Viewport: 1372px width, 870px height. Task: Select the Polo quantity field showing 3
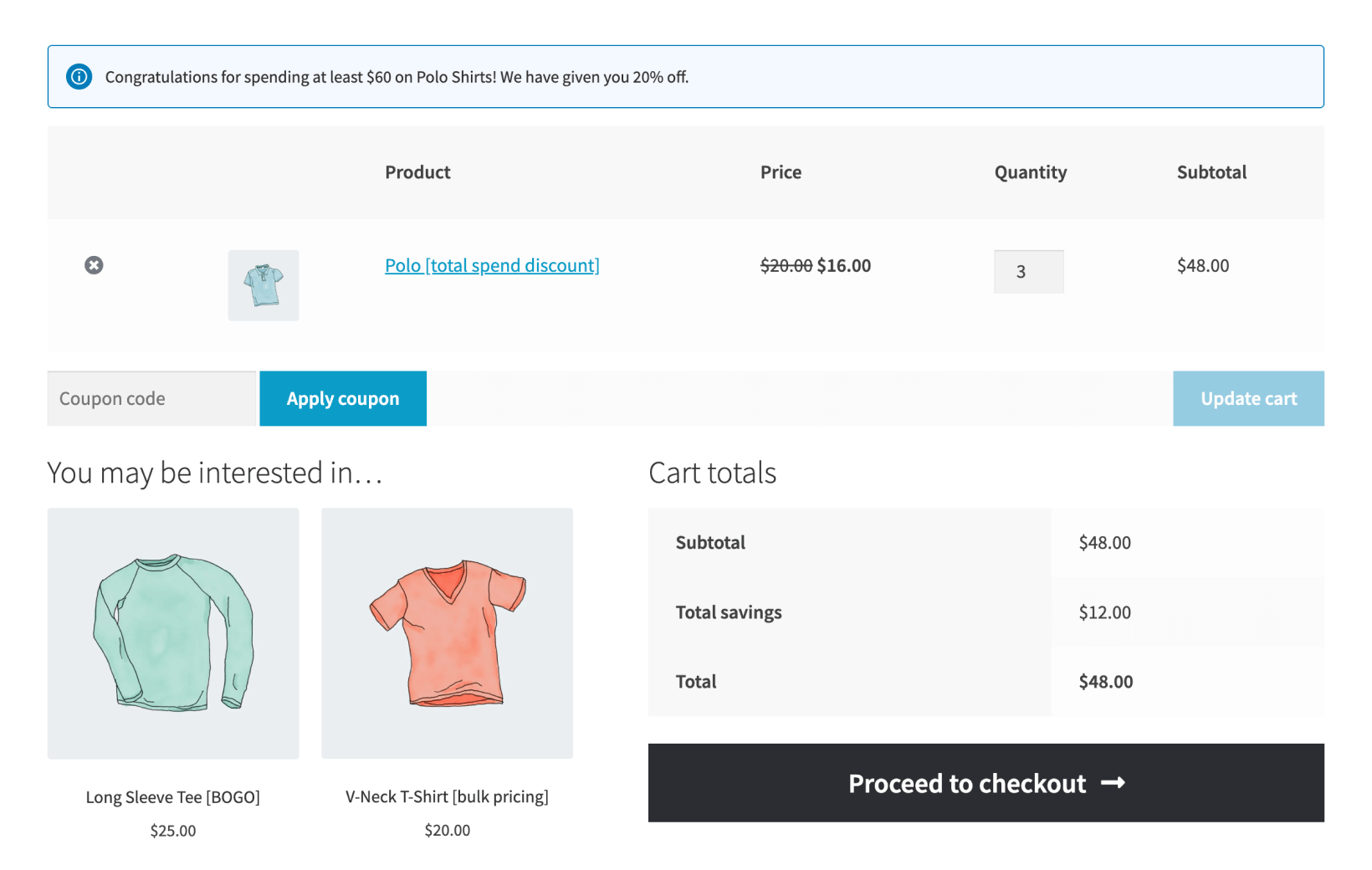point(1028,271)
